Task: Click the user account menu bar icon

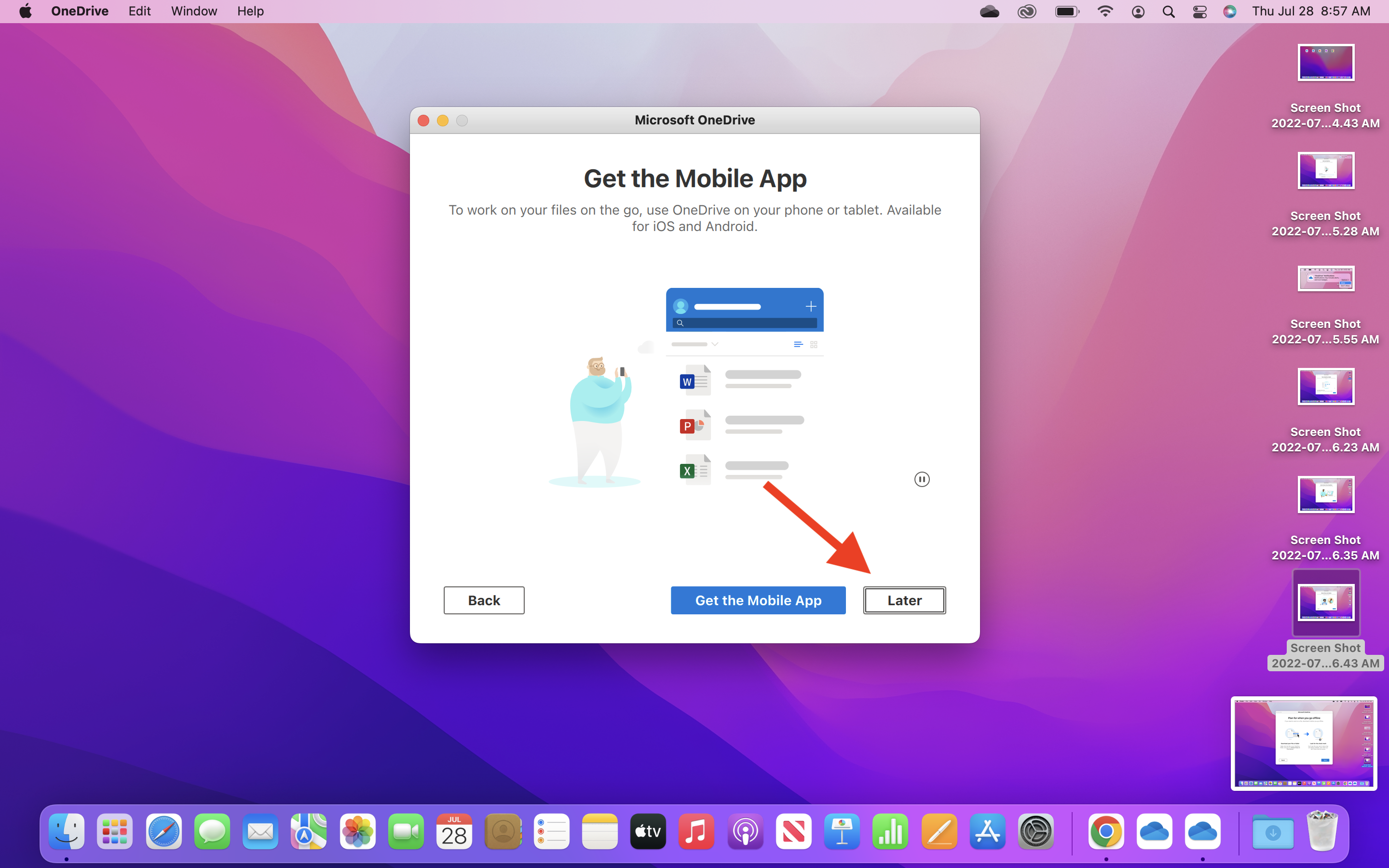Action: [1138, 12]
